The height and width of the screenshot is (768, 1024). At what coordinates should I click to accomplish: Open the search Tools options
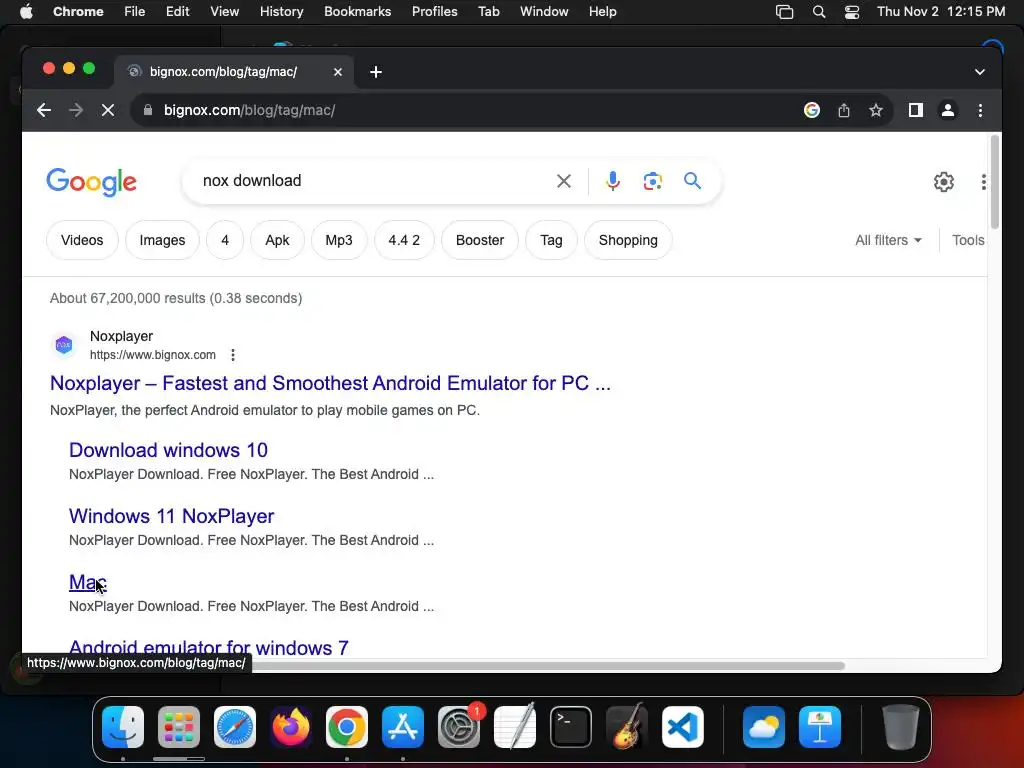968,240
